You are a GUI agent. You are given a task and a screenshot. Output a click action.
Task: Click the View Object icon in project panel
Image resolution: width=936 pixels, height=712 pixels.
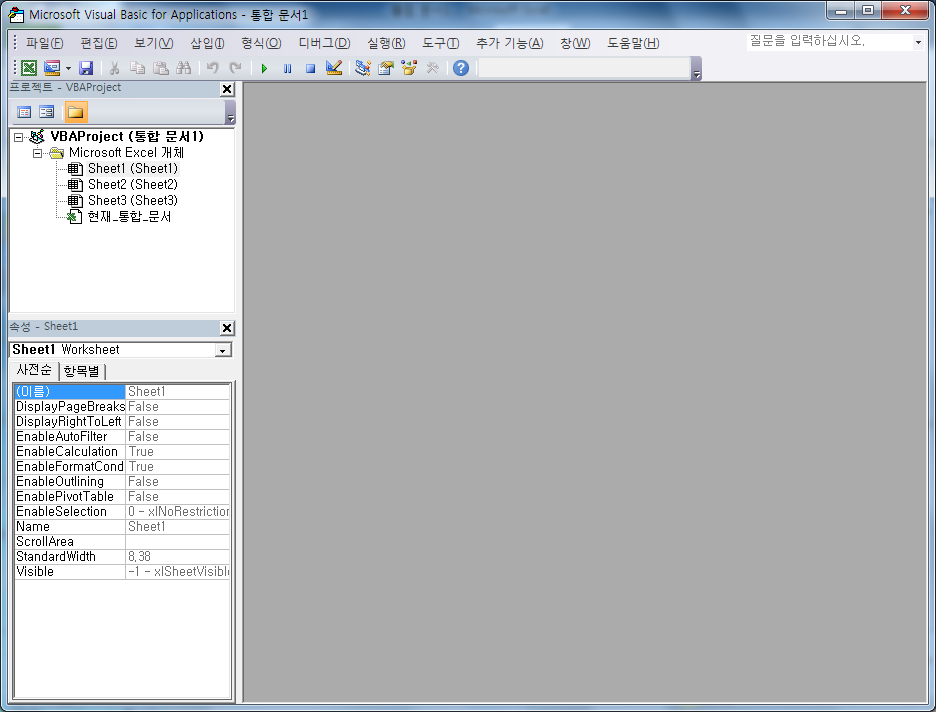coord(46,112)
